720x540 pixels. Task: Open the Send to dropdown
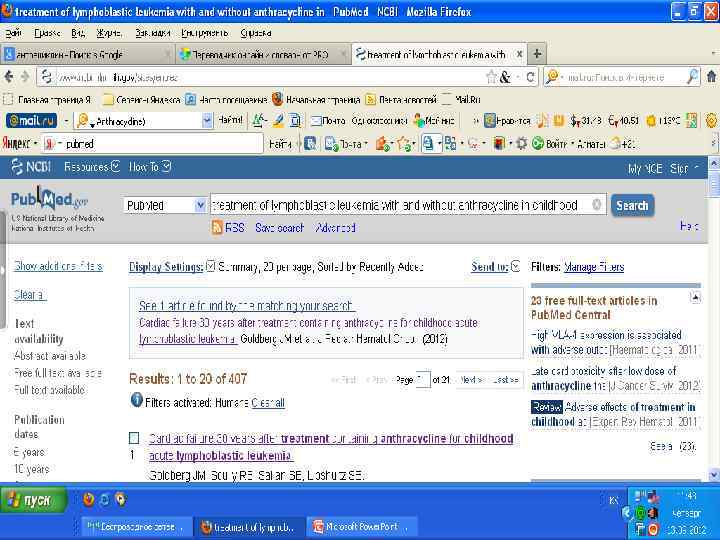tap(495, 266)
